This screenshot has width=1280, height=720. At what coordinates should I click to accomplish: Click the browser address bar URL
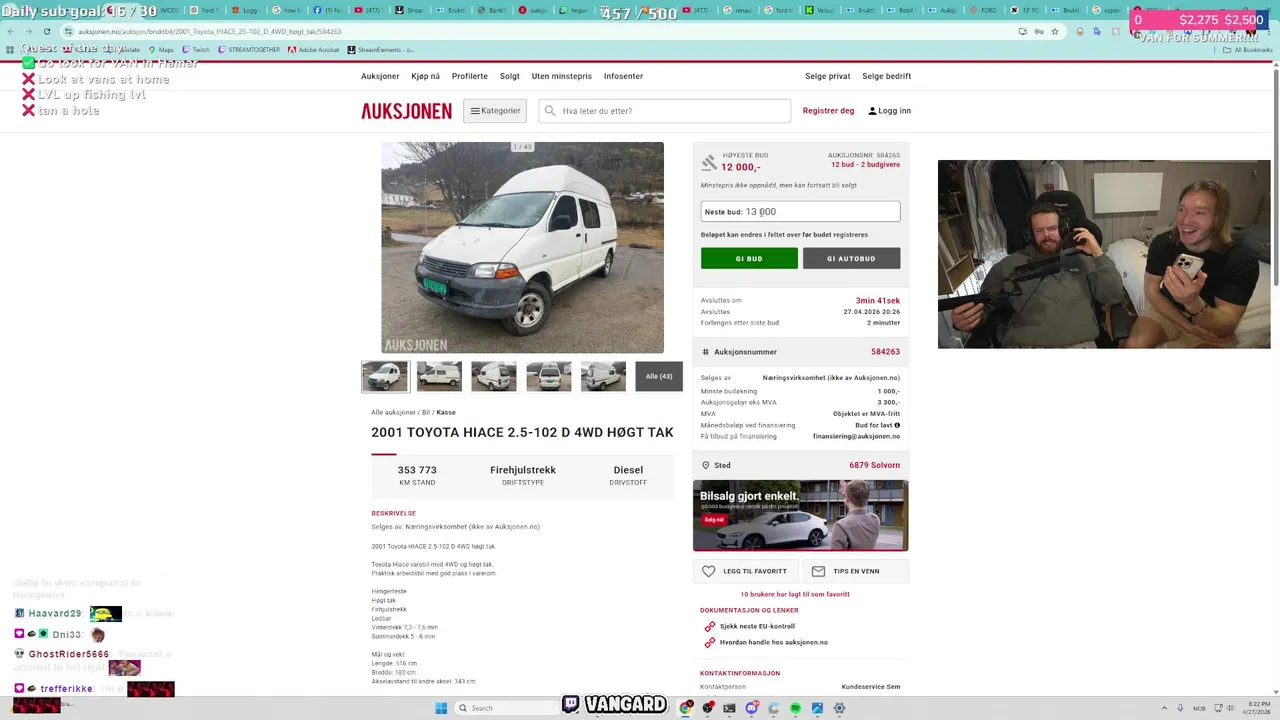point(210,31)
